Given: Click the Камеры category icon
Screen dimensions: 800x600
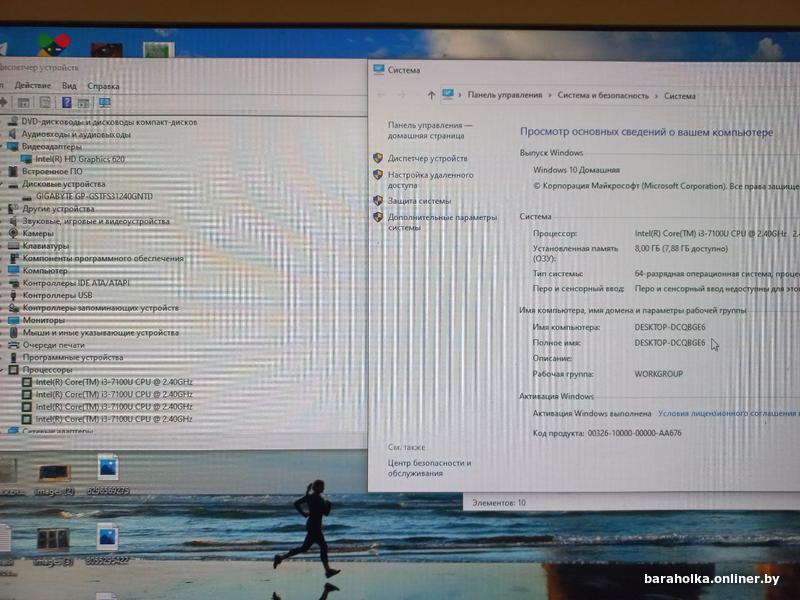Looking at the screenshot, I should tap(14, 233).
